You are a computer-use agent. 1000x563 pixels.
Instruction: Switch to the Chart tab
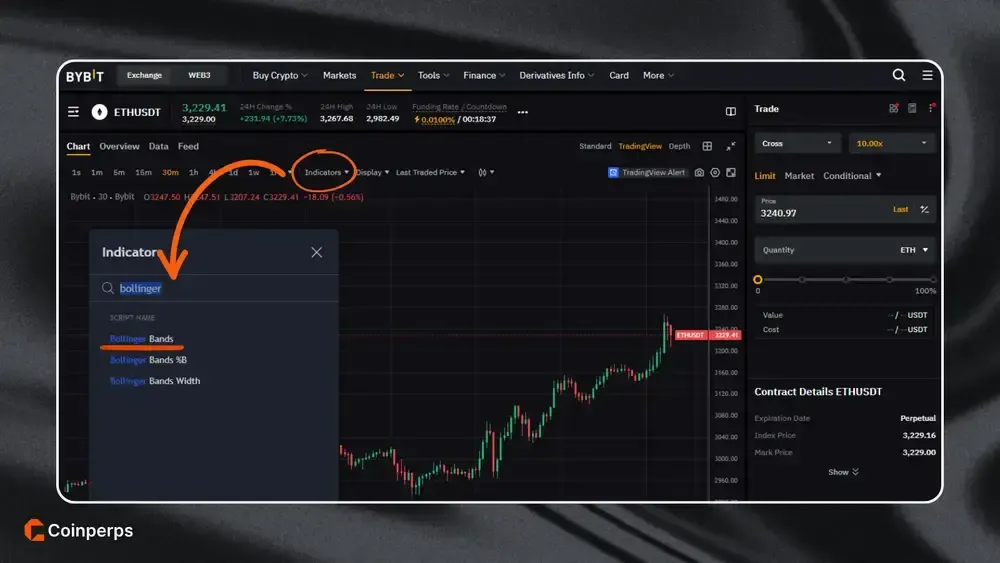[x=78, y=146]
